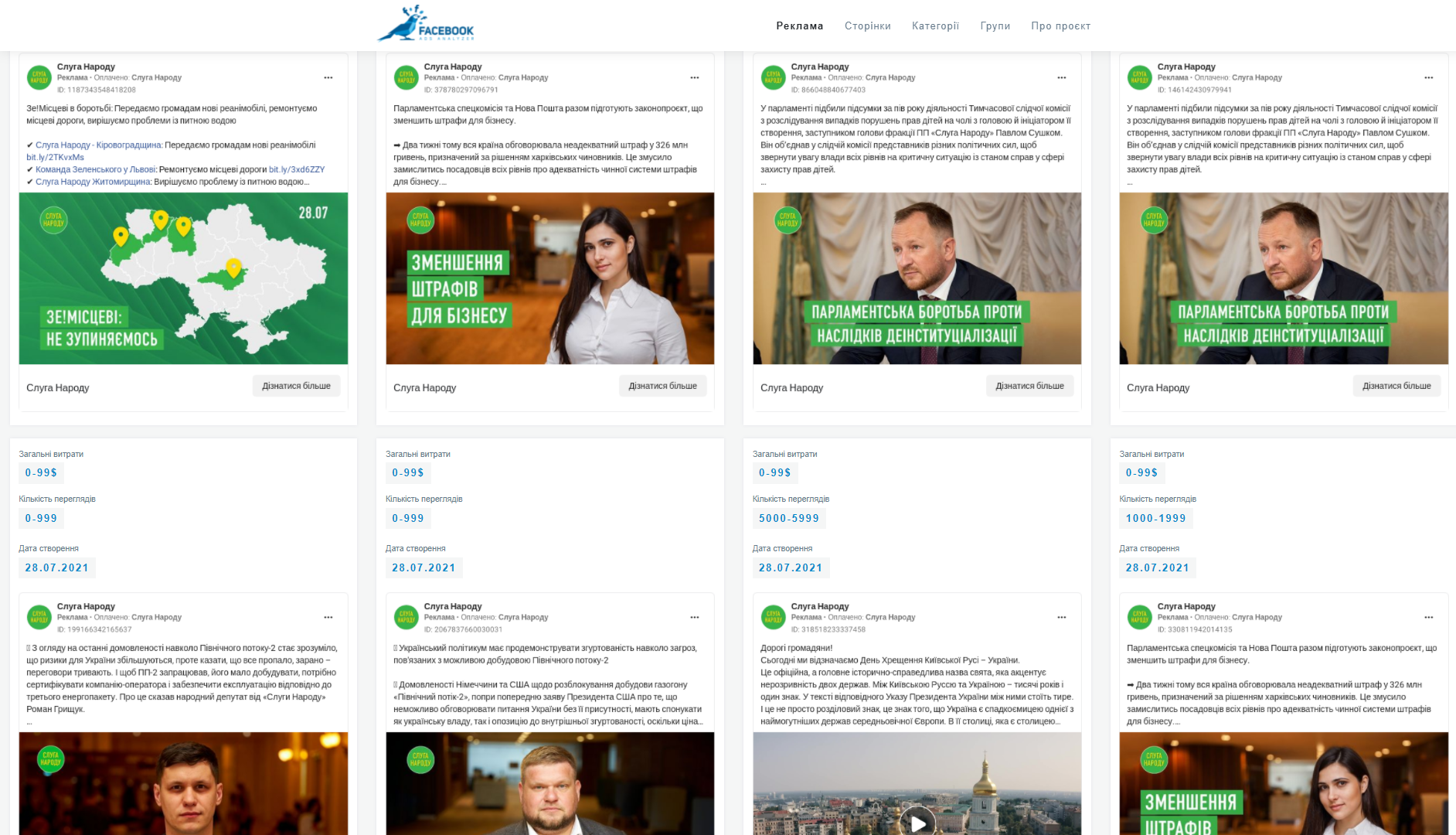This screenshot has height=835, width=1456.
Task: Open three-dot menu on Роман Грищук ad
Action: coord(328,617)
